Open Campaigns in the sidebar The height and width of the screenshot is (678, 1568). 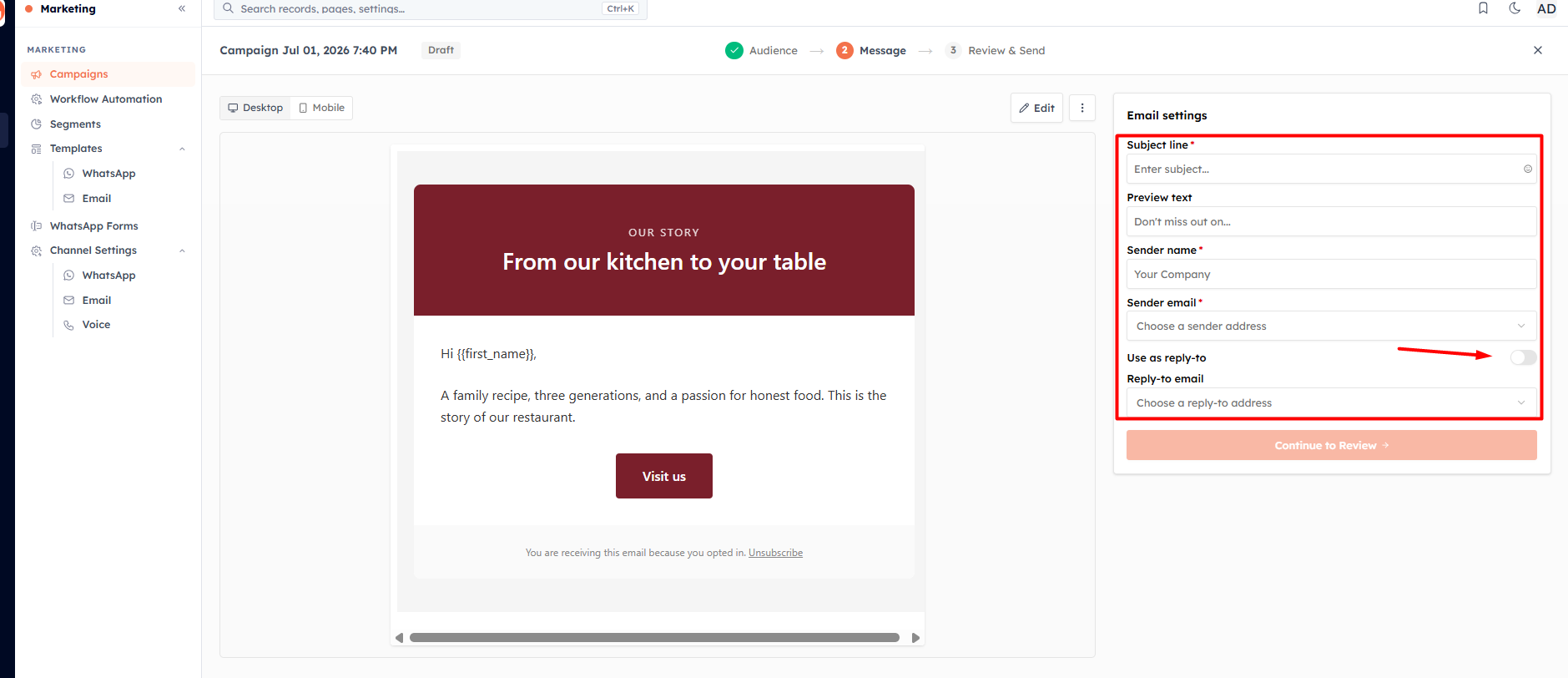(108, 74)
